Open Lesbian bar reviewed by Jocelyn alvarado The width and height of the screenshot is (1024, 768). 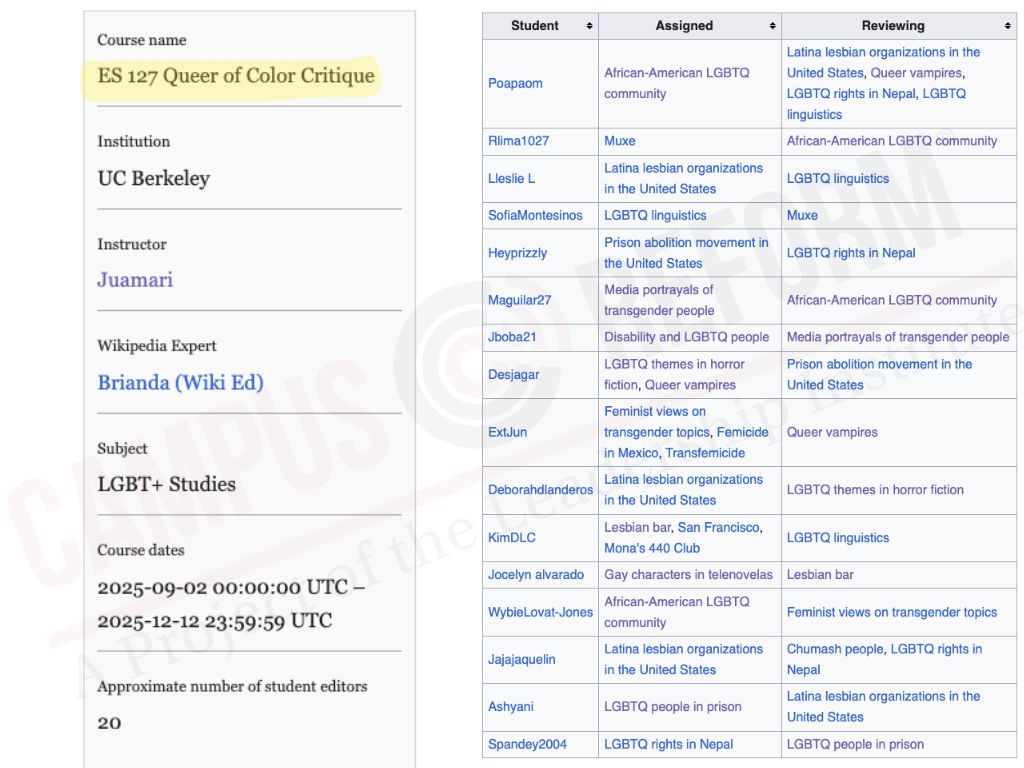820,575
